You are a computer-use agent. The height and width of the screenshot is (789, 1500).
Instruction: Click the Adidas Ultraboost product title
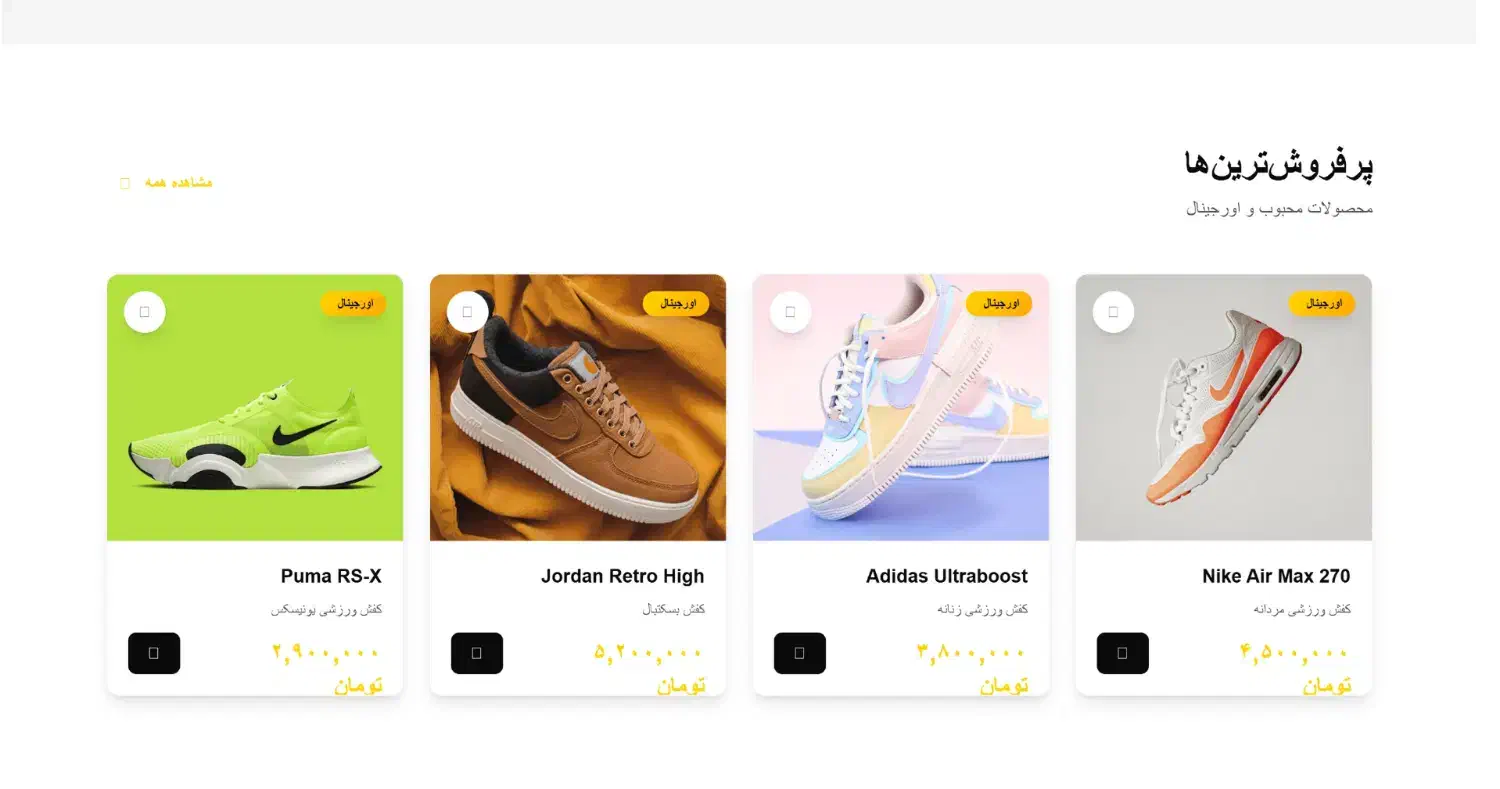pos(946,576)
